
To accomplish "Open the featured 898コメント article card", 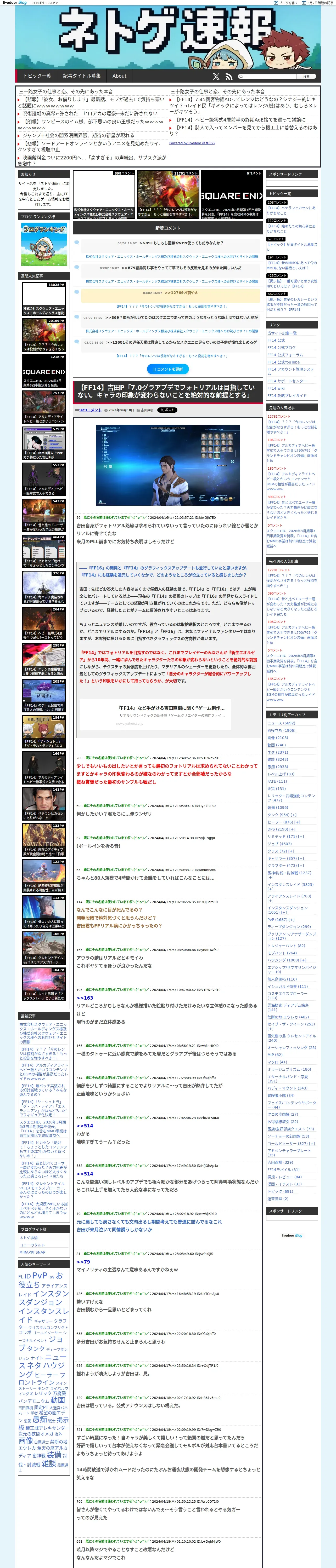I will 104,195.
